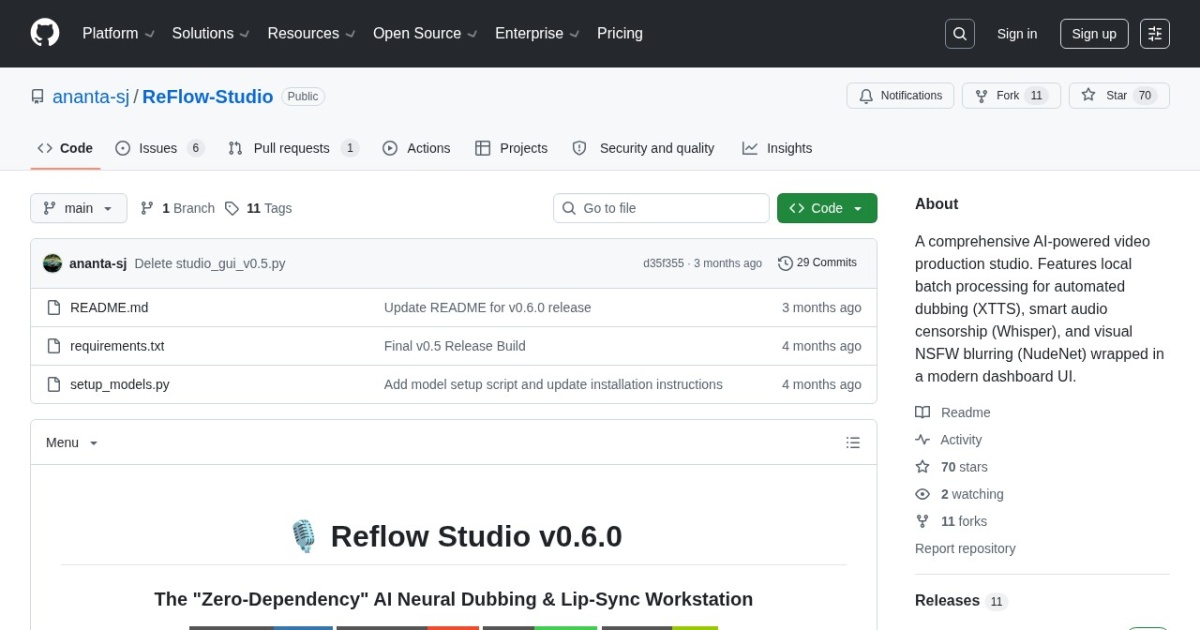
Task: Open 'Update README for v0.6.0 release' commit
Action: [x=487, y=308]
